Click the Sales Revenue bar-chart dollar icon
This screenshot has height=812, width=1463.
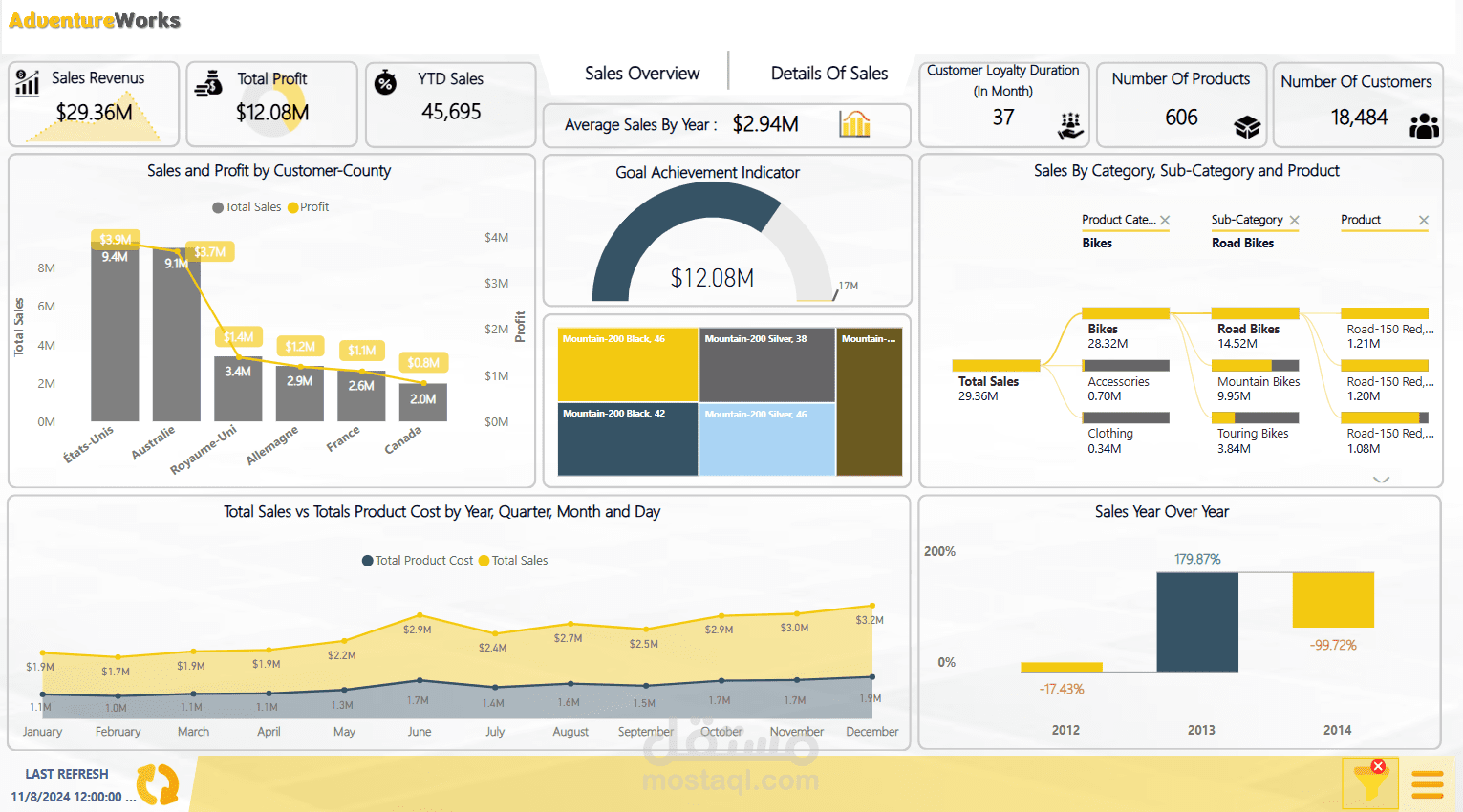27,82
